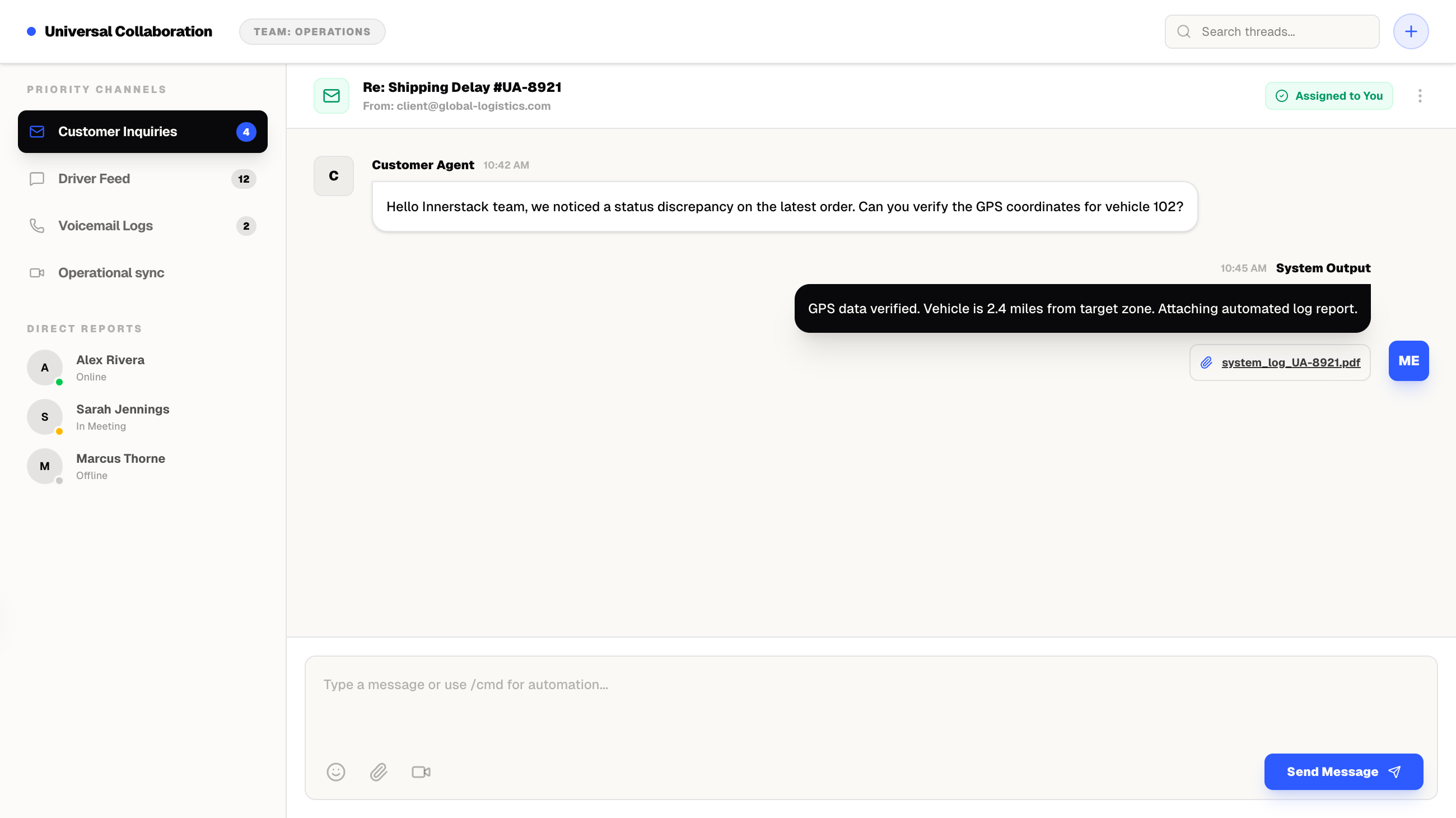Click the Send Message button

[1343, 771]
